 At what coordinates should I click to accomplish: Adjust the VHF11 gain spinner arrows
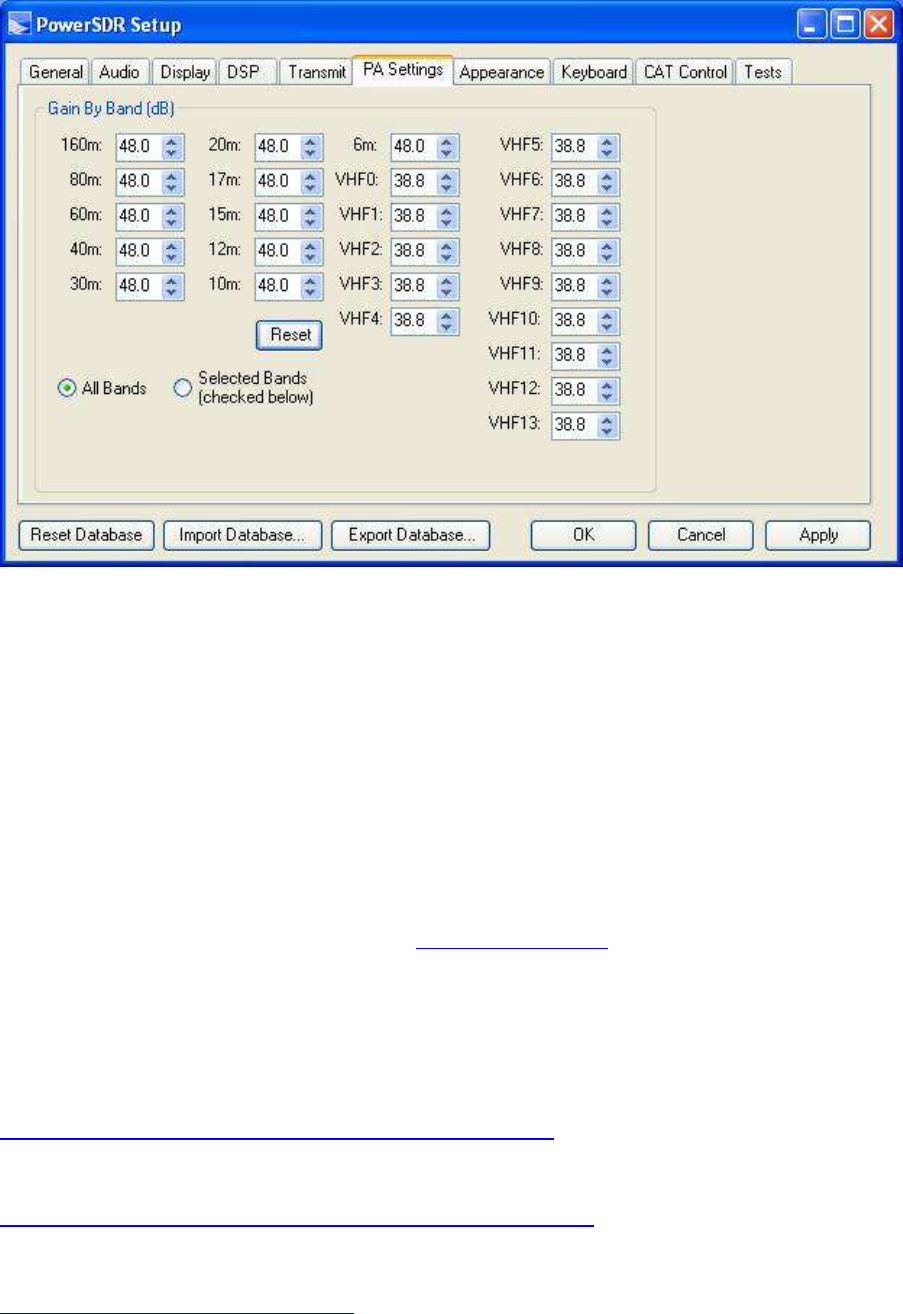(608, 355)
